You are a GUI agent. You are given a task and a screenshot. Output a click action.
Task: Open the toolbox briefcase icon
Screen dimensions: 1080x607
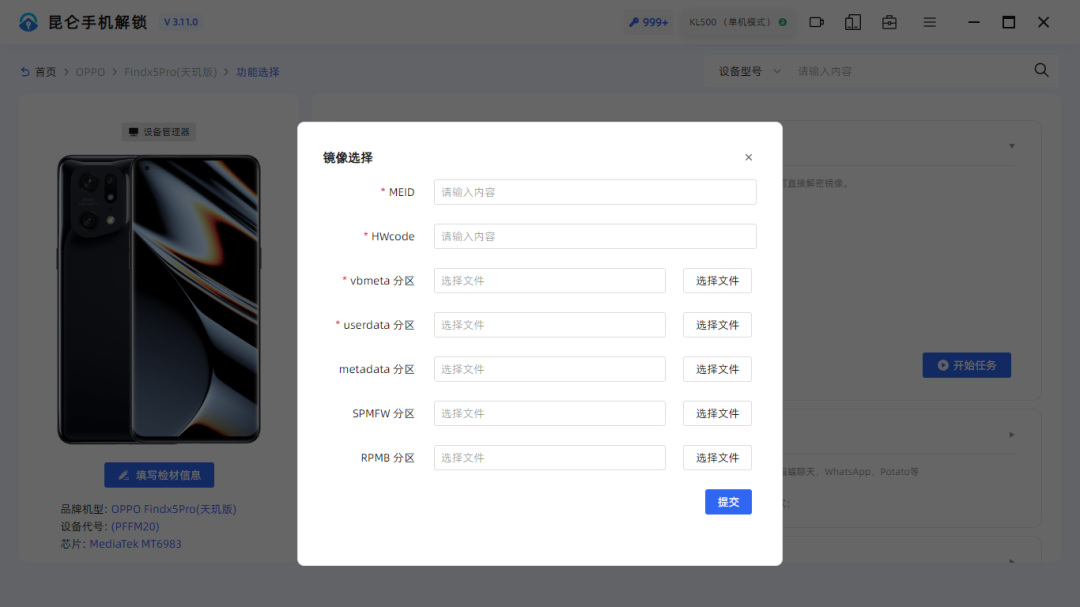click(889, 22)
